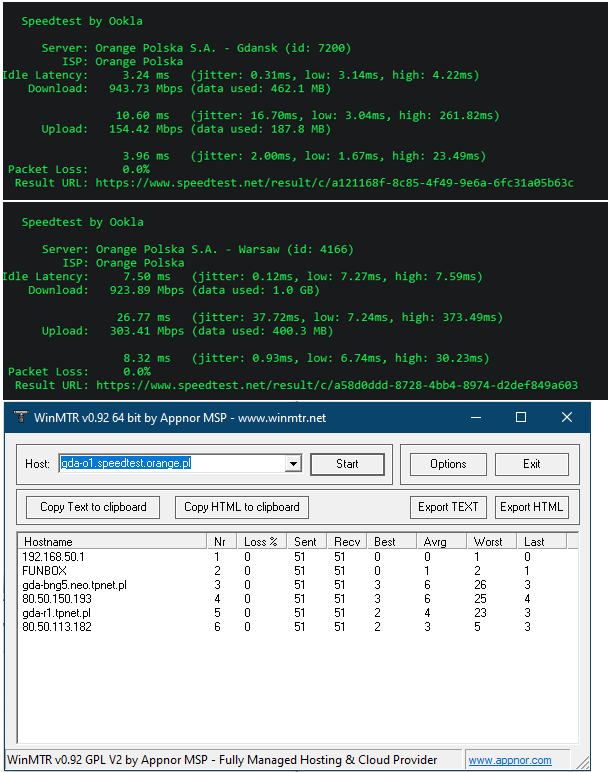Sort by the Hostname column header
Viewport: 616px width, 772px height.
point(110,541)
